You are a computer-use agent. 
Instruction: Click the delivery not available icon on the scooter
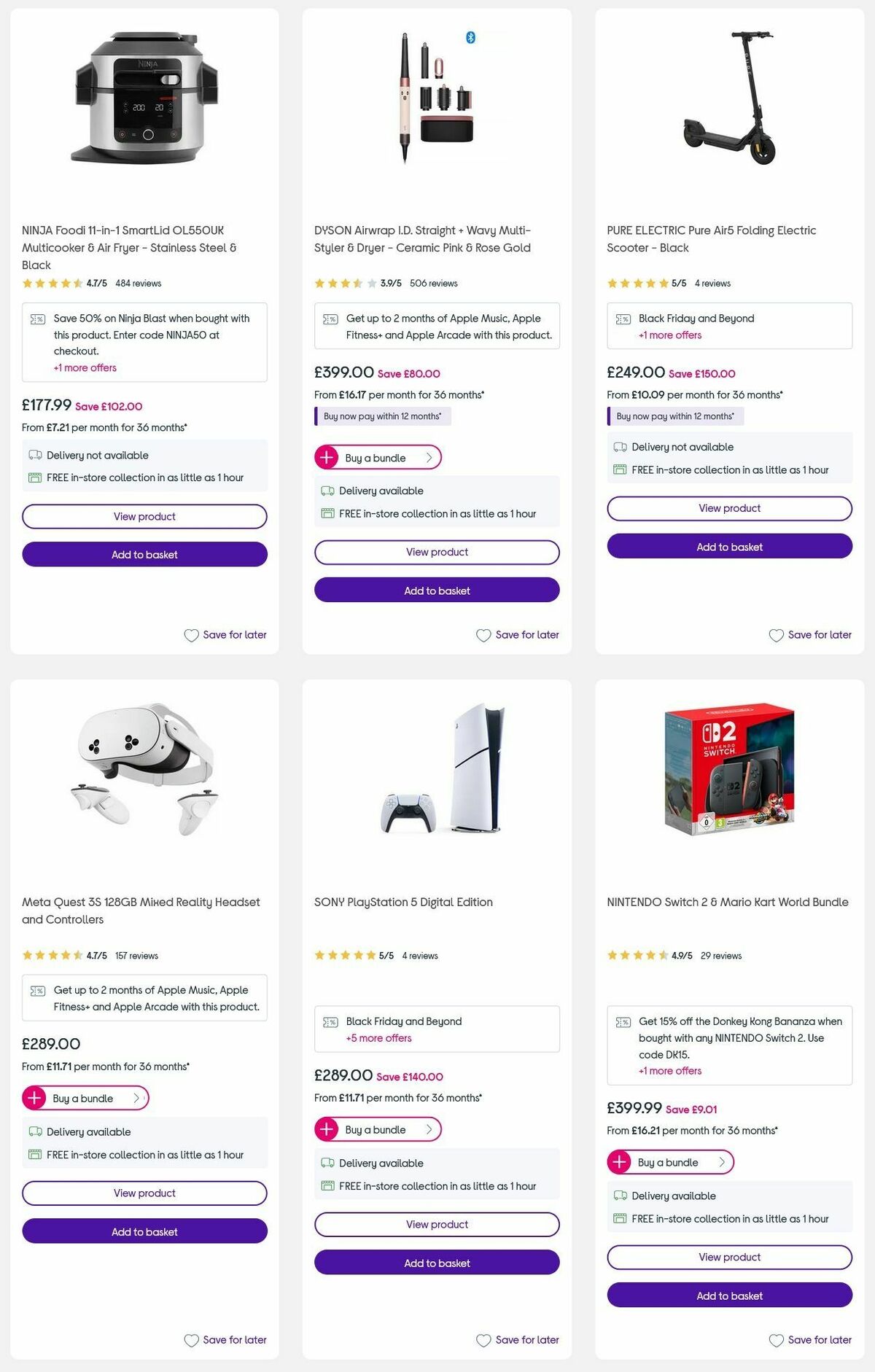620,447
